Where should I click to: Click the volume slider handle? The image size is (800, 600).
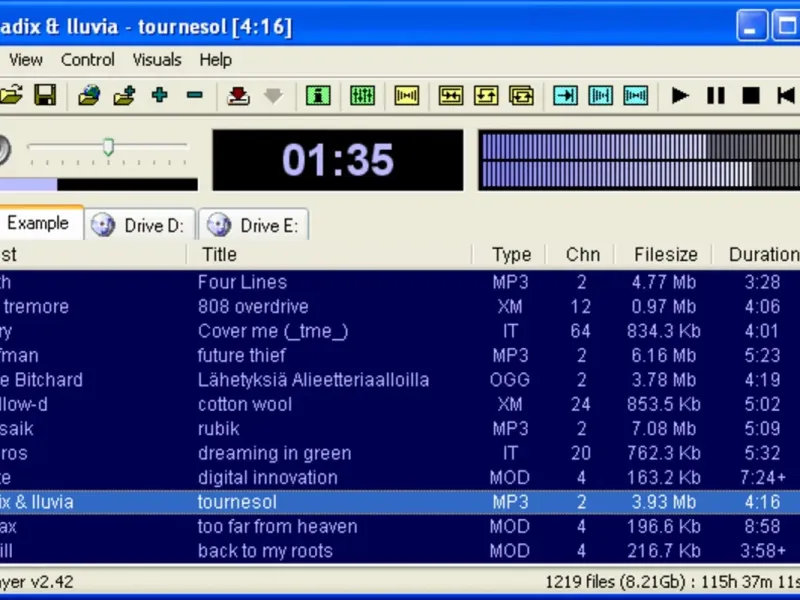(x=108, y=148)
